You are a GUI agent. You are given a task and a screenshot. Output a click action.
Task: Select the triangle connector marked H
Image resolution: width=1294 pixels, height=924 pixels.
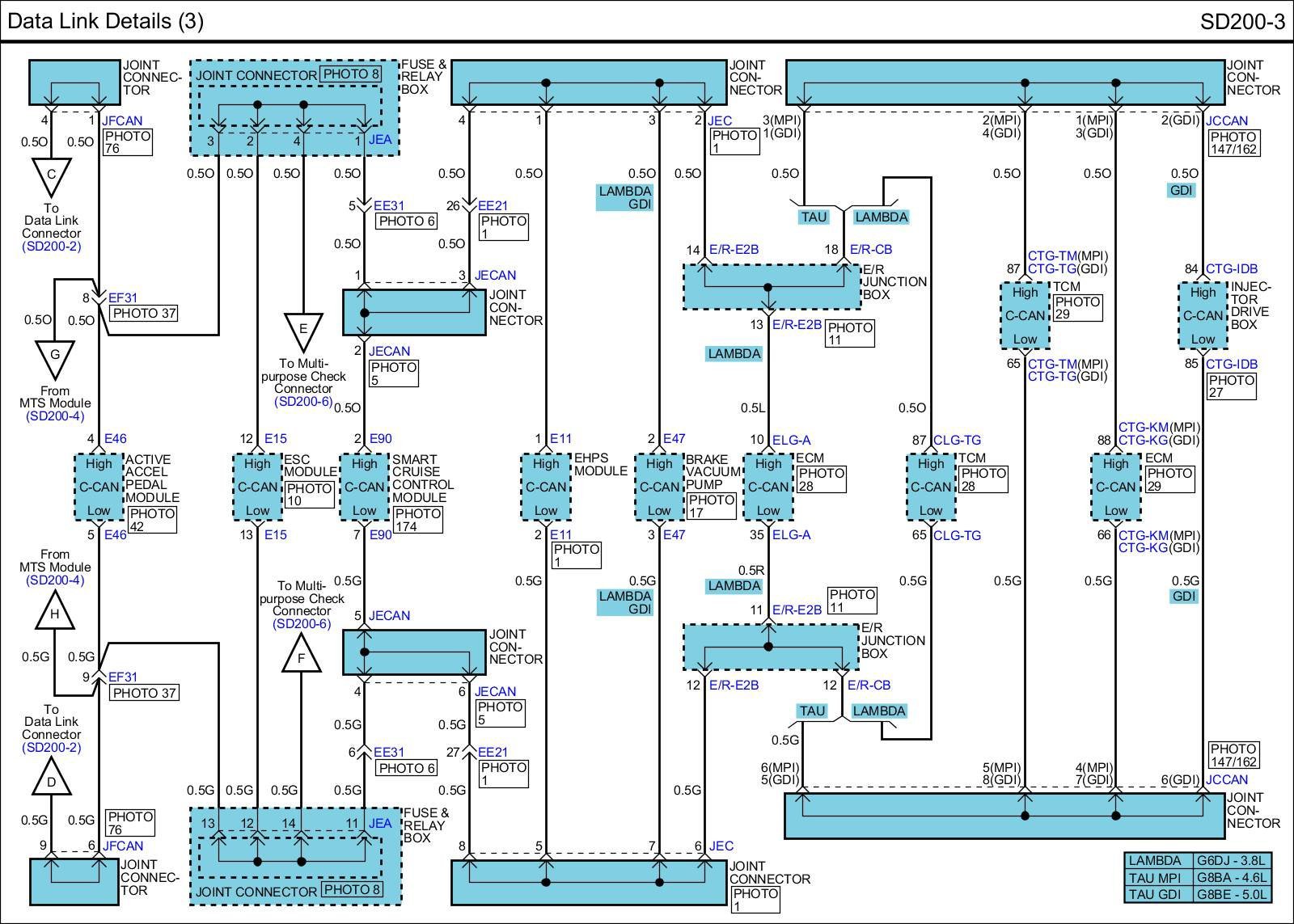point(55,612)
